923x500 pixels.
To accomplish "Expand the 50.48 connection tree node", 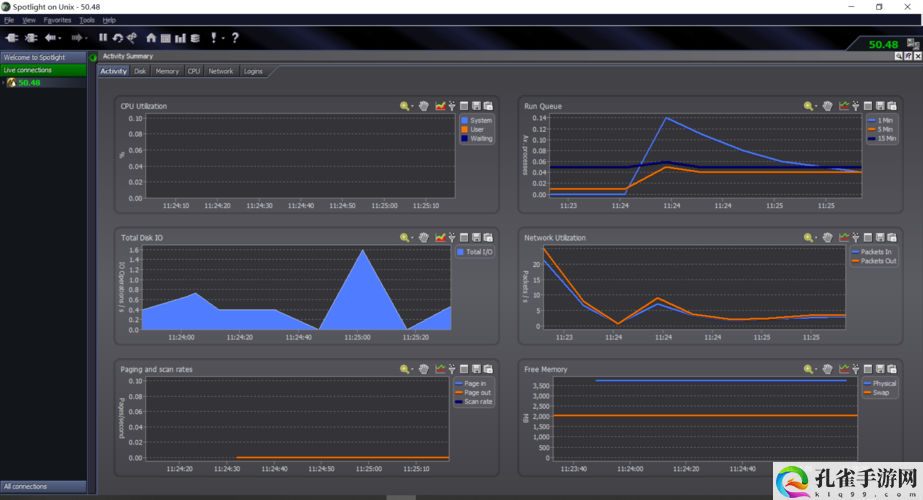I will (4, 83).
